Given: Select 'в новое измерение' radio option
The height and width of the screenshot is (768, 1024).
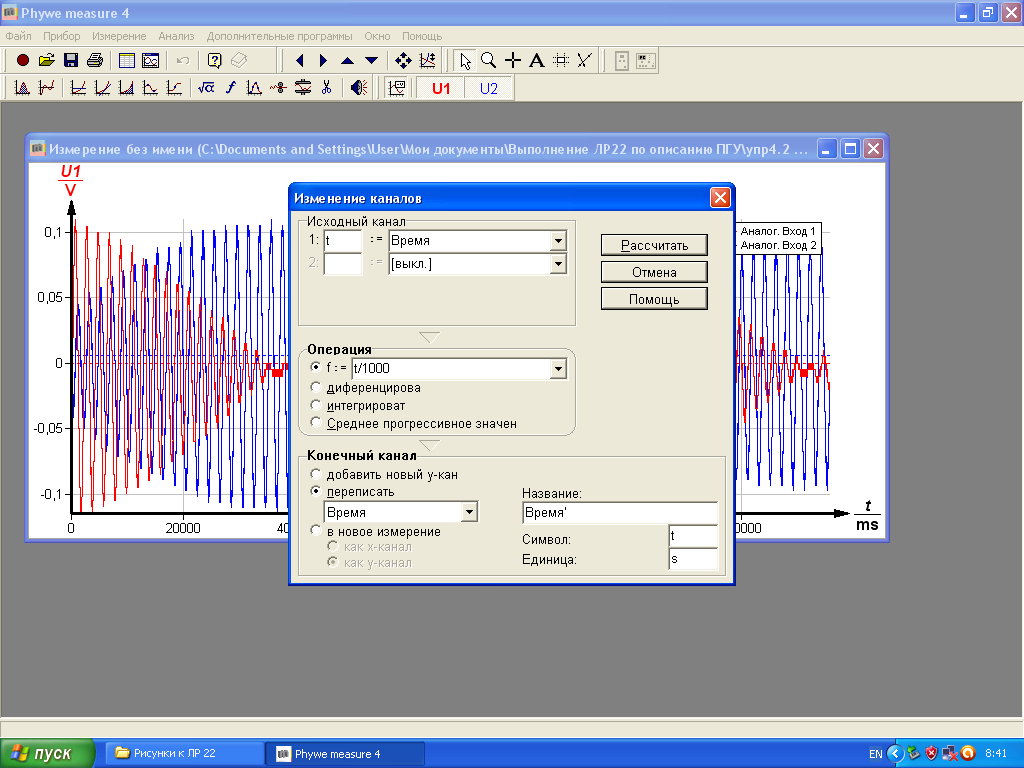Looking at the screenshot, I should (x=315, y=531).
